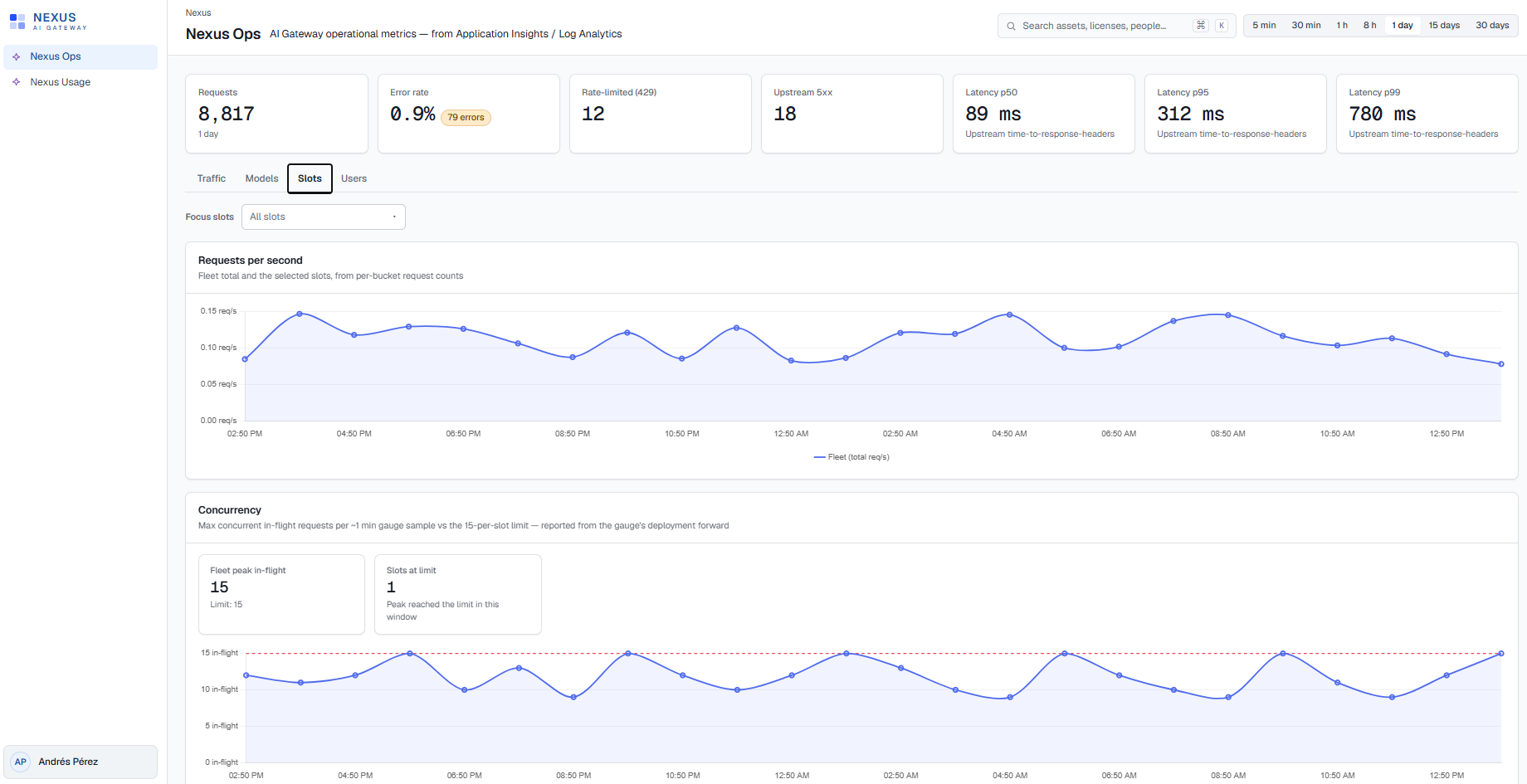Image resolution: width=1527 pixels, height=784 pixels.
Task: Click the 0.15 req/s axis label
Action: pos(218,311)
